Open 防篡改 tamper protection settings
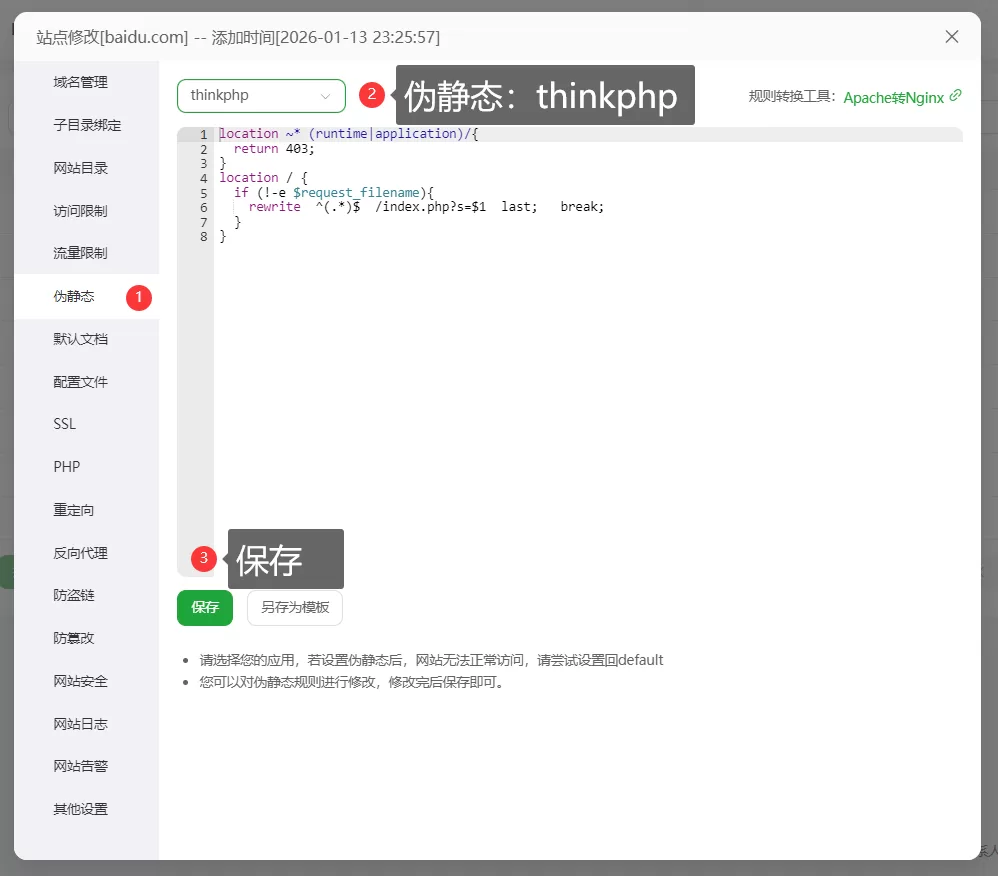Image resolution: width=998 pixels, height=876 pixels. pyautogui.click(x=73, y=637)
